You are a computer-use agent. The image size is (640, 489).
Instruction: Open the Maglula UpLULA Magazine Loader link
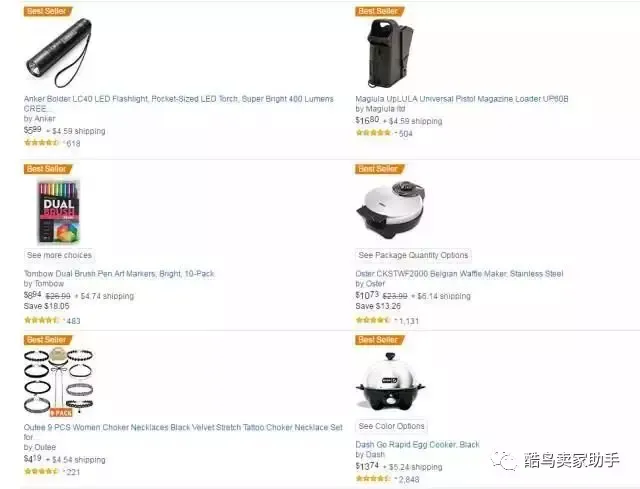point(462,99)
